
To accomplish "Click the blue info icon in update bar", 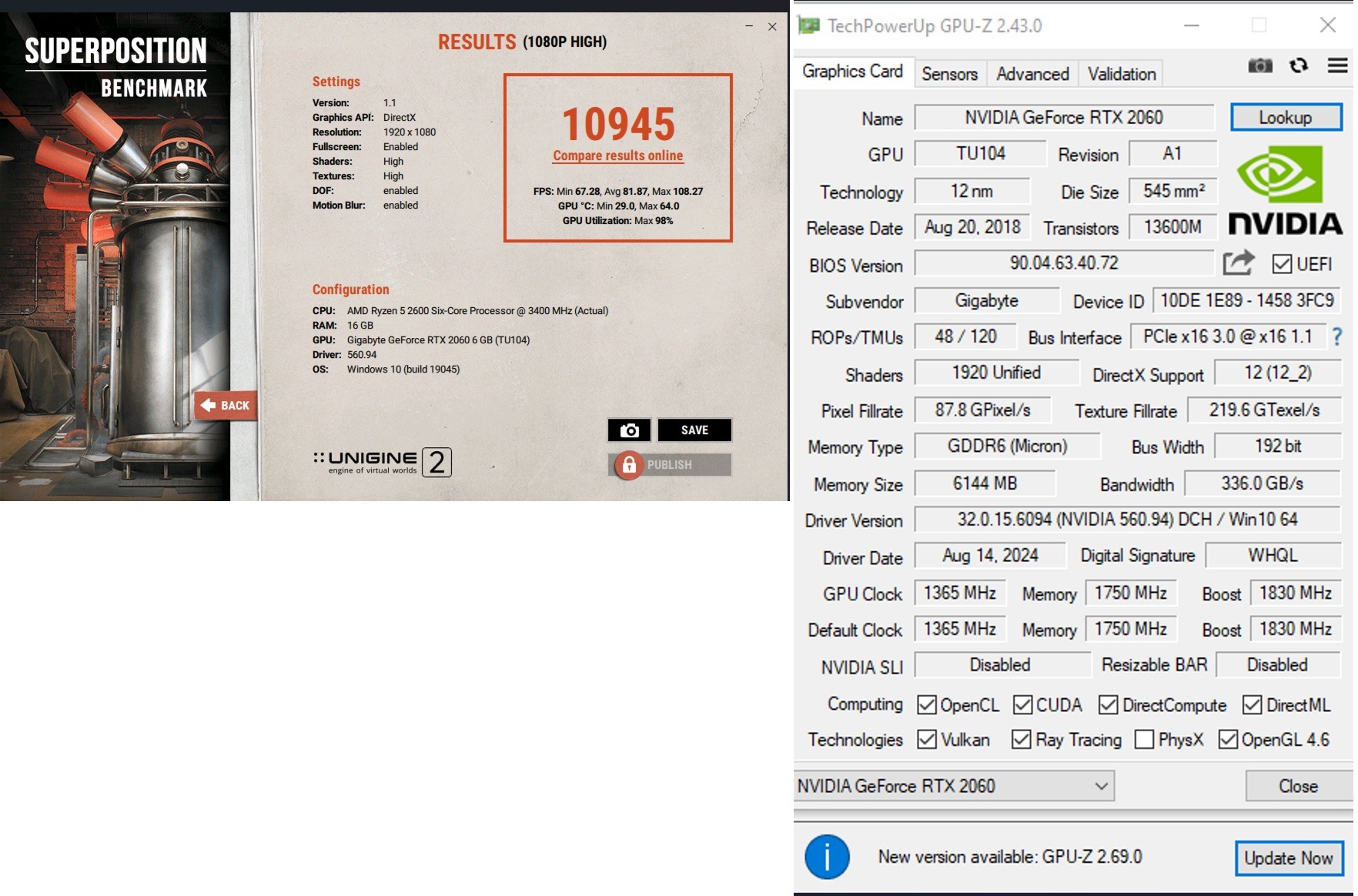I will pyautogui.click(x=827, y=857).
